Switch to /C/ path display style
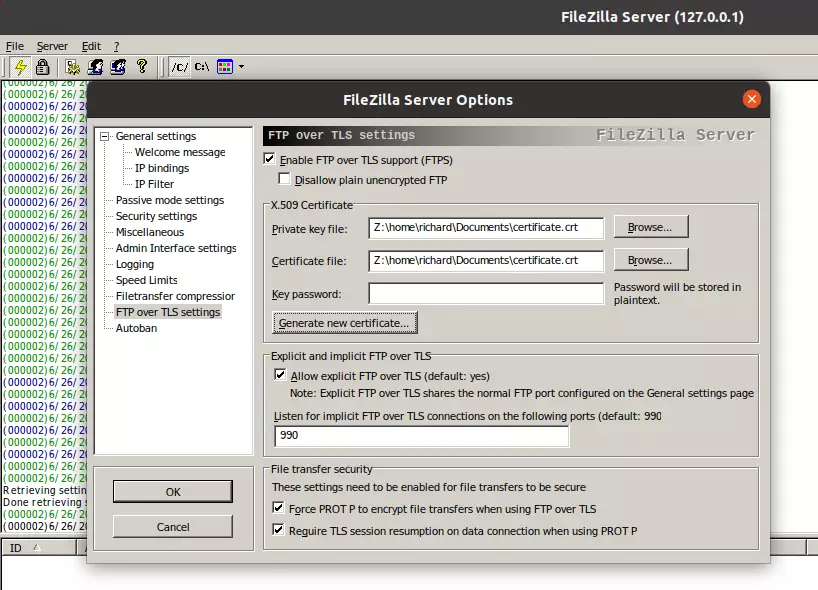This screenshot has height=590, width=818. [179, 67]
